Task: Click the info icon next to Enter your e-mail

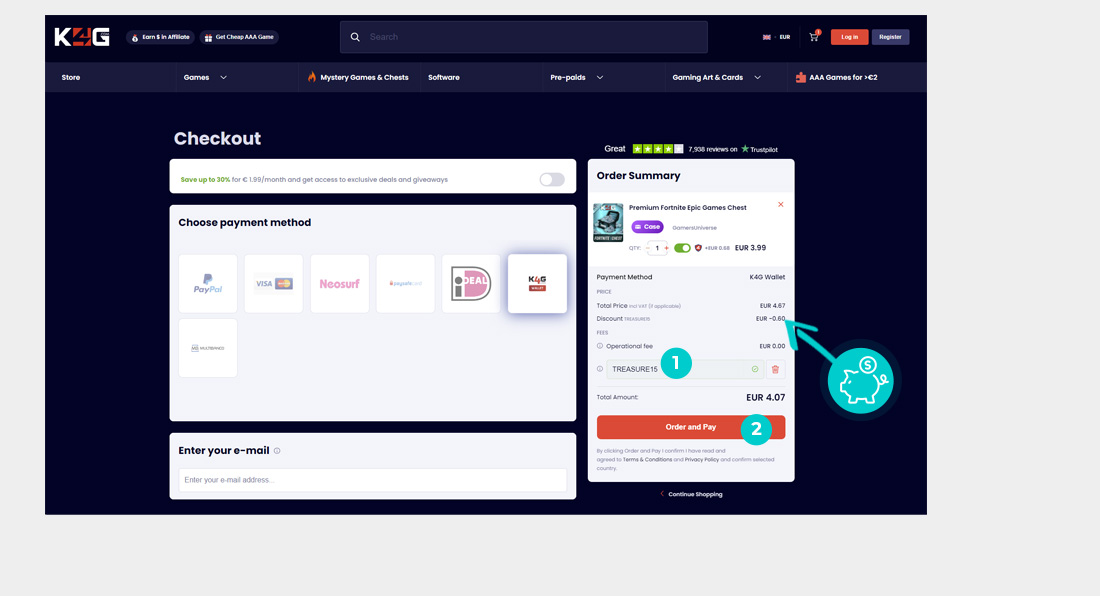Action: pyautogui.click(x=277, y=451)
